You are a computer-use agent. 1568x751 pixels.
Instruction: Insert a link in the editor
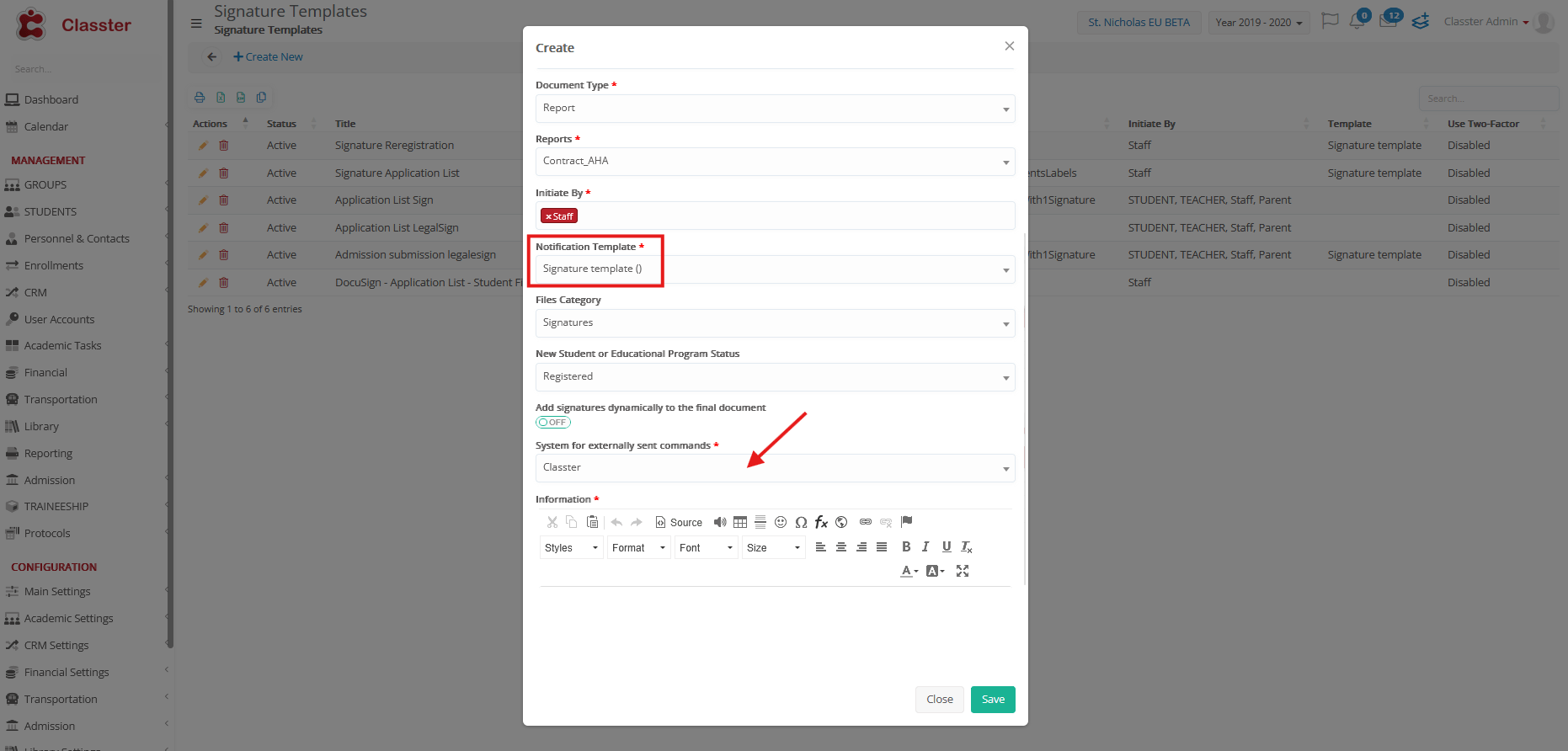point(865,522)
